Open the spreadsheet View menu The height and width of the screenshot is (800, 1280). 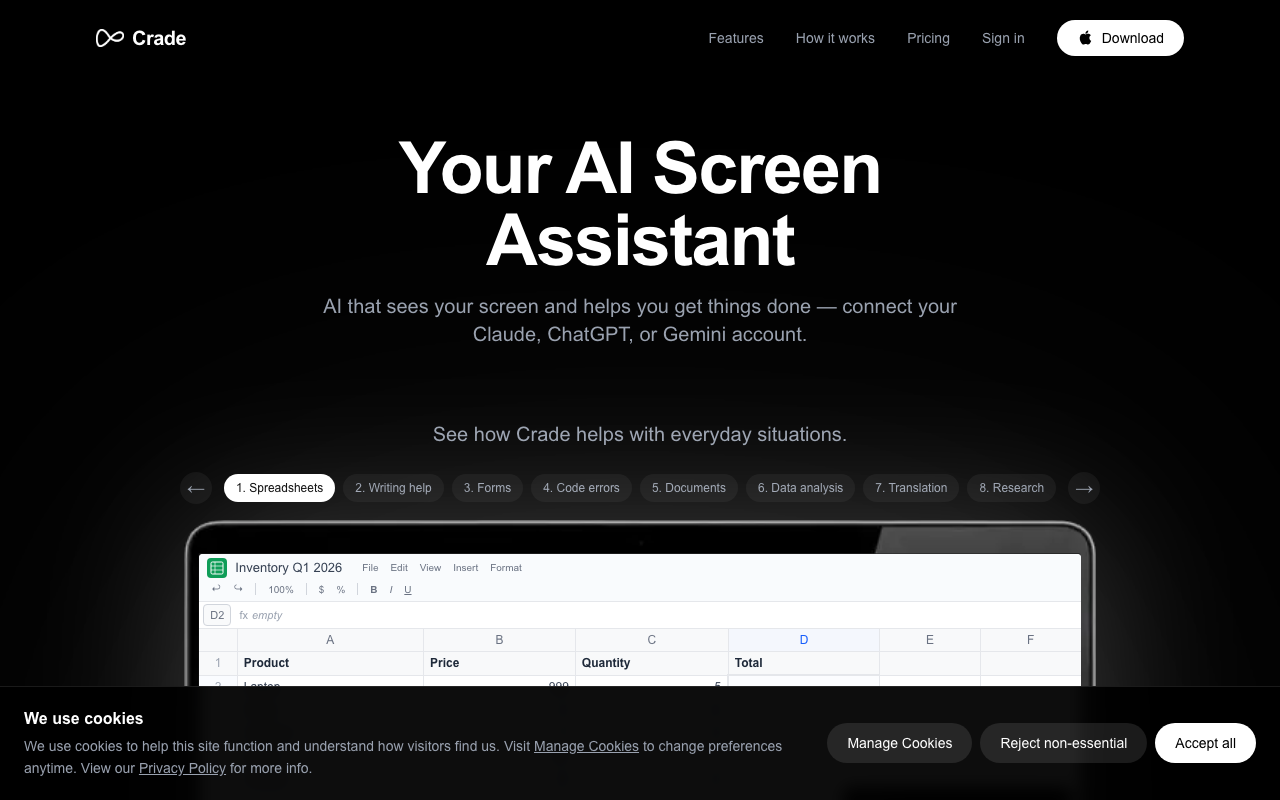click(x=430, y=568)
